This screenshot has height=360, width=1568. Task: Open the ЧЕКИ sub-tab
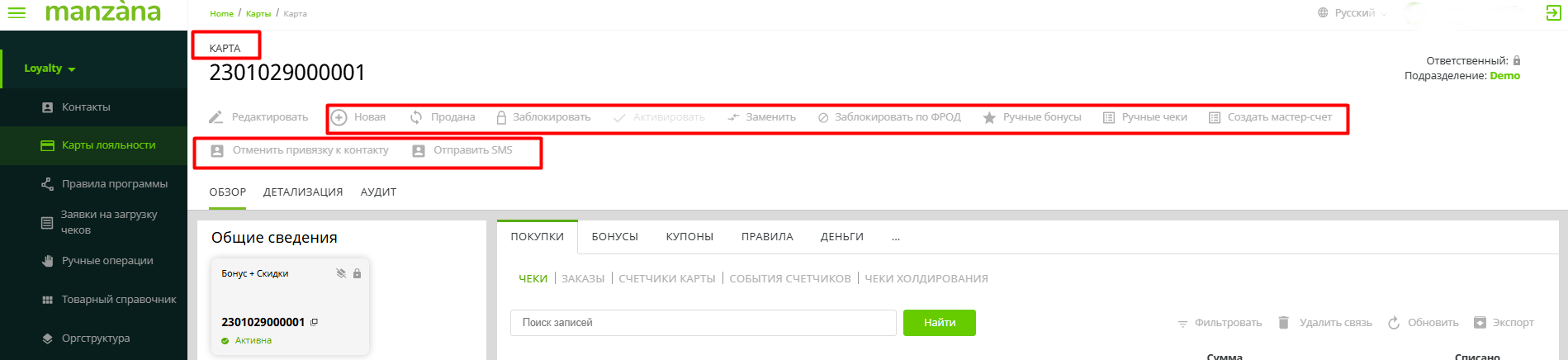533,279
